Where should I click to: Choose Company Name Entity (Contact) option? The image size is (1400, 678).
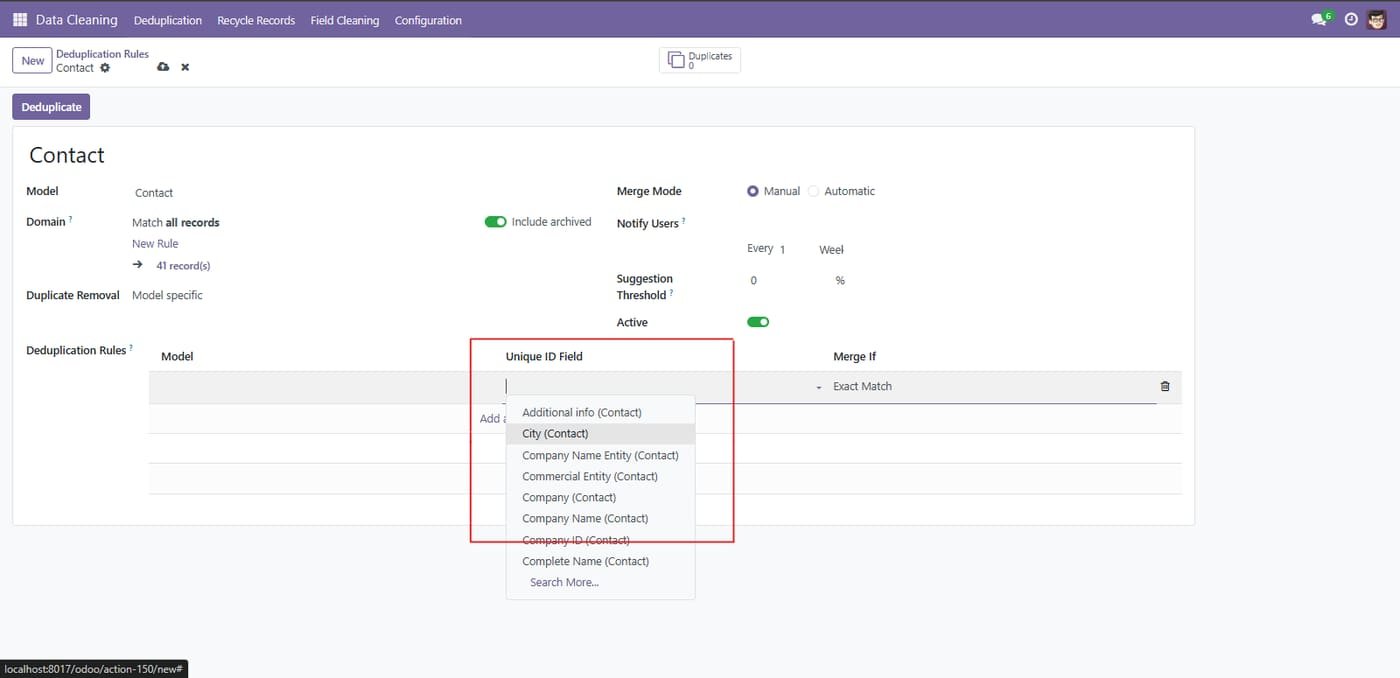(600, 455)
